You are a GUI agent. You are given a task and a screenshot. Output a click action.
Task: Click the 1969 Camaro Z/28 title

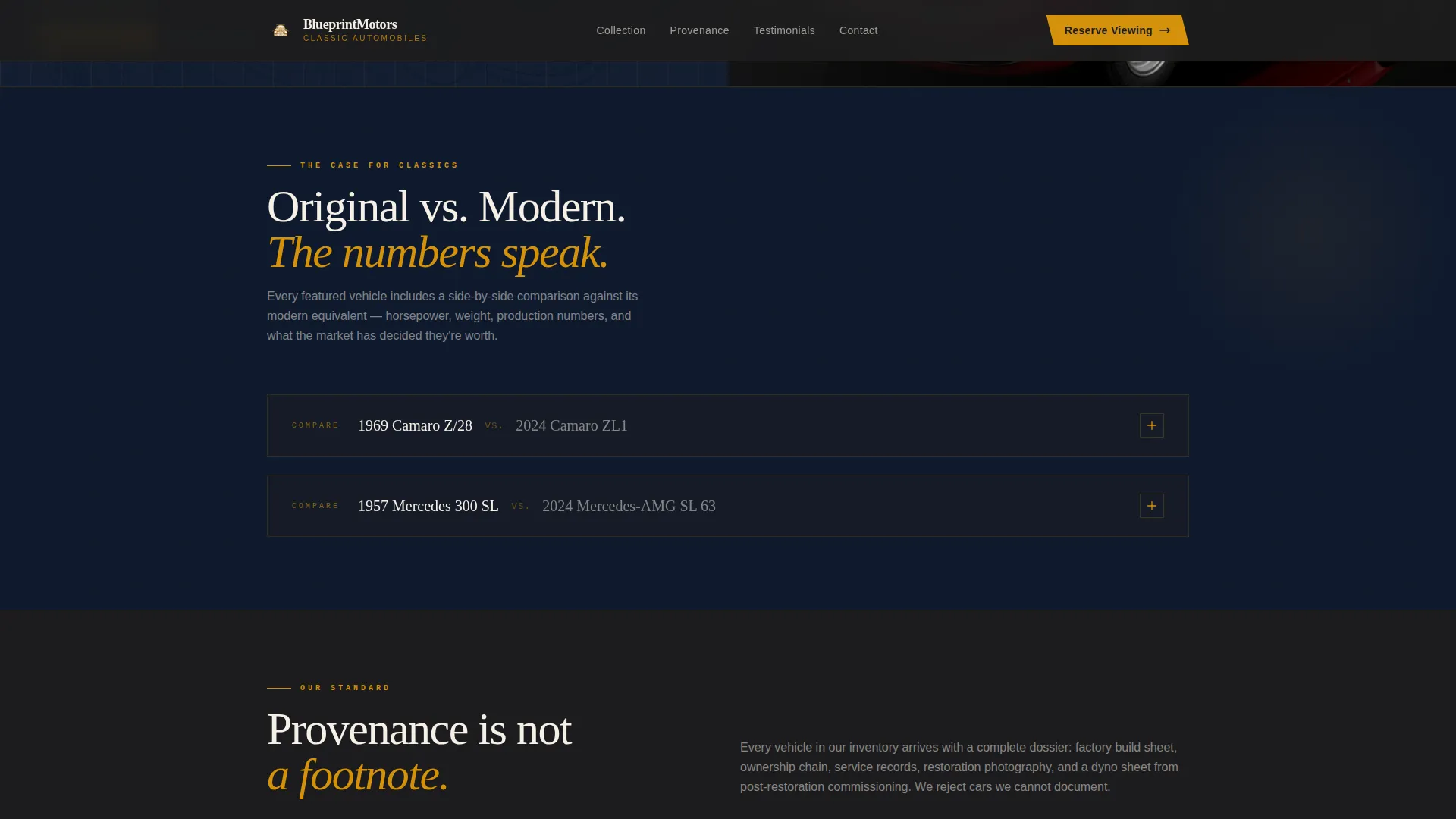(x=415, y=425)
